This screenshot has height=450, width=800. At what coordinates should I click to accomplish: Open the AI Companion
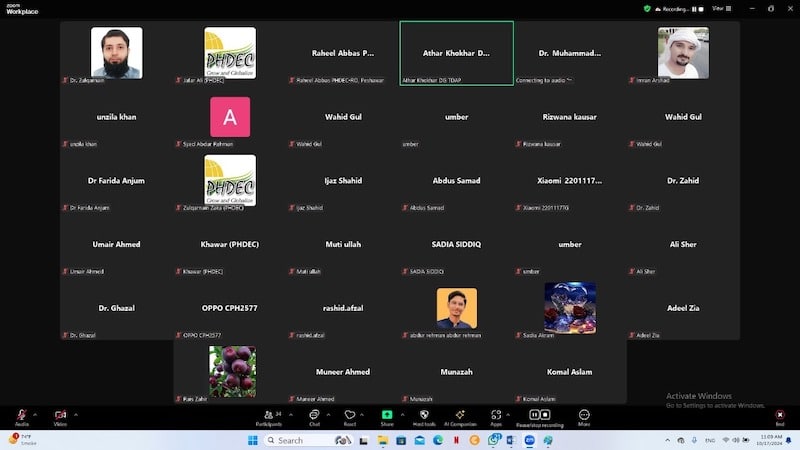point(460,415)
